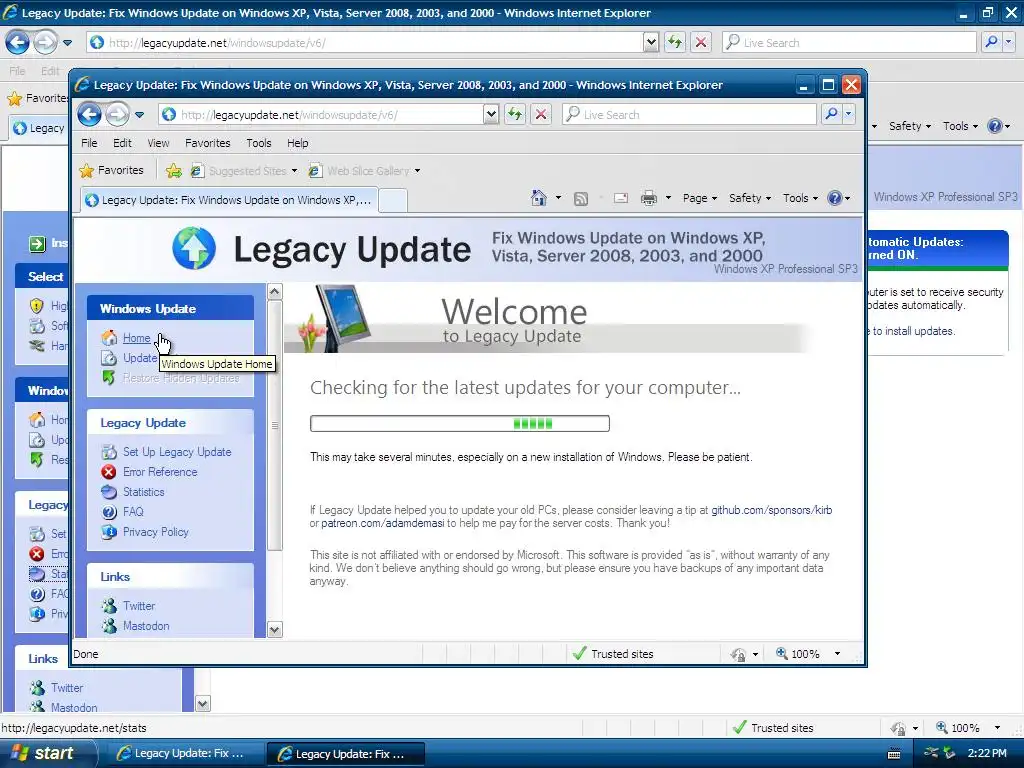The width and height of the screenshot is (1024, 768).
Task: Click the Forward button in the front IE window
Action: tap(118, 115)
